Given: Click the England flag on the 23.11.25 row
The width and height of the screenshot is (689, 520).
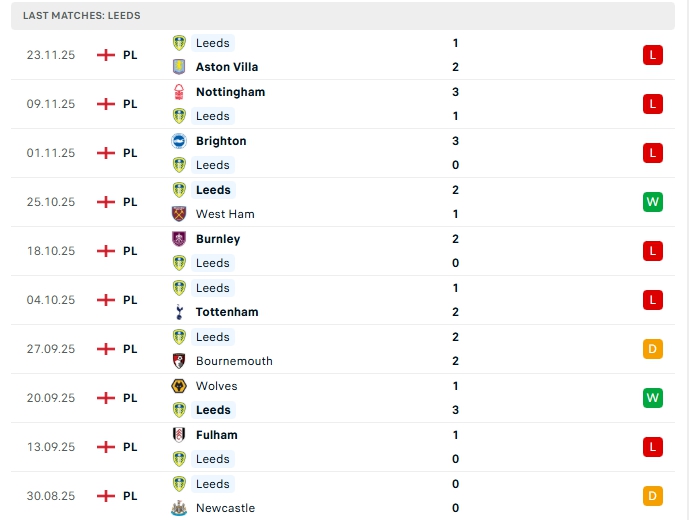Looking at the screenshot, I should (105, 55).
